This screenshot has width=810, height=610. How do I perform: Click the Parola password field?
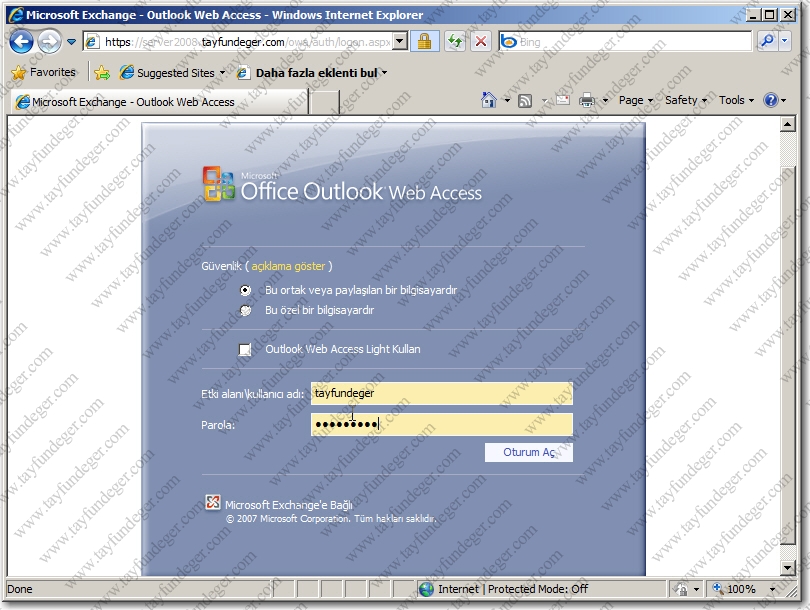(x=442, y=425)
